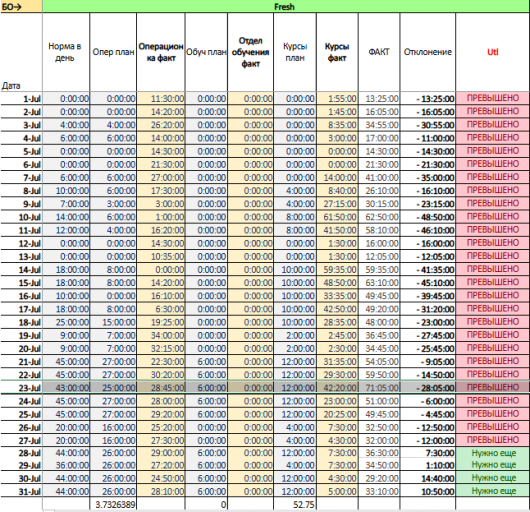Click Отклонение -39:45:00 on 16-Jul
Viewport: 530px width, 512px height.
pos(428,296)
